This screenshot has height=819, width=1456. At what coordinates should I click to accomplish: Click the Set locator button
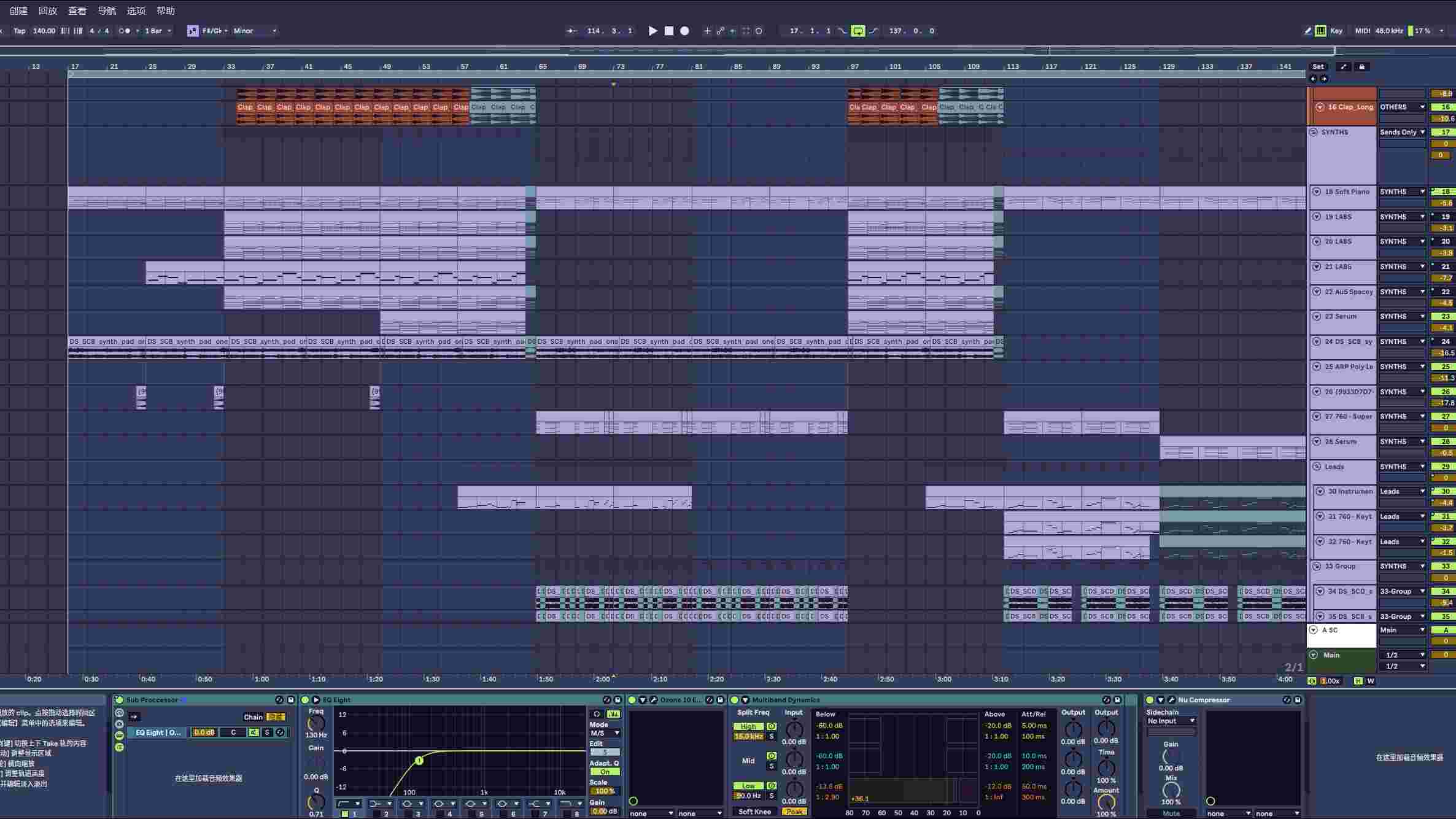click(x=1318, y=67)
